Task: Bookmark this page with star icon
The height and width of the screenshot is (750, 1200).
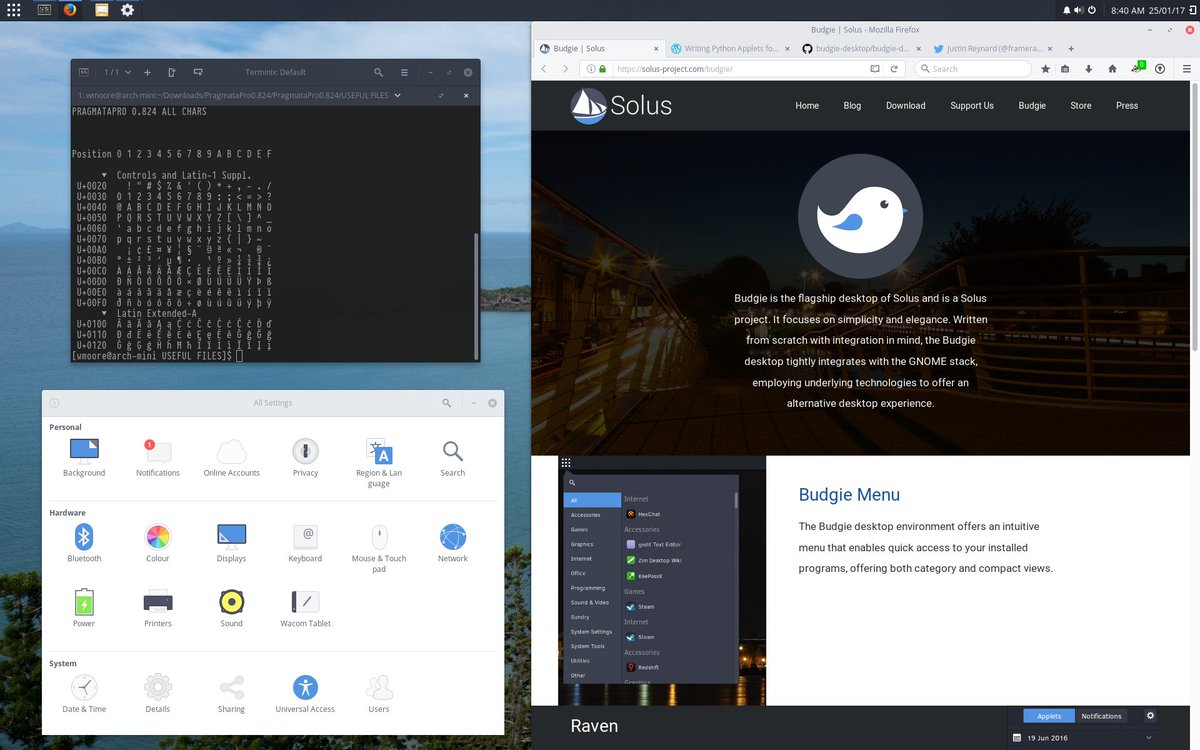Action: [1046, 69]
